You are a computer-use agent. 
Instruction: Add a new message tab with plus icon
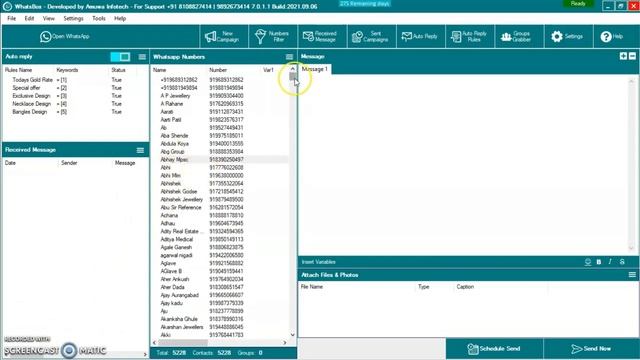point(623,56)
